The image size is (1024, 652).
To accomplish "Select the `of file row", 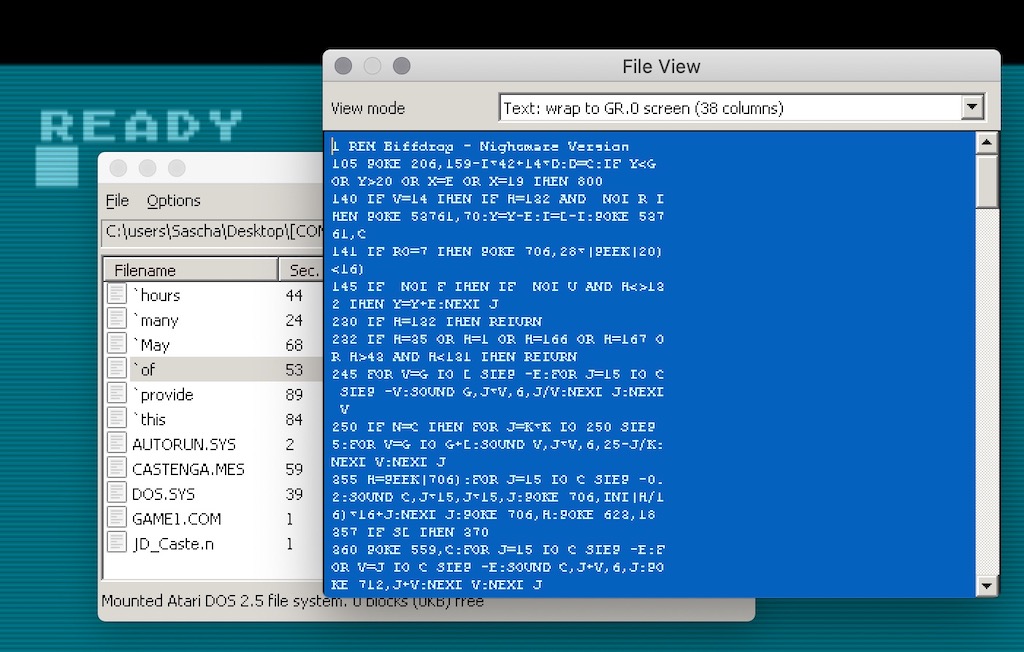I will tap(214, 369).
